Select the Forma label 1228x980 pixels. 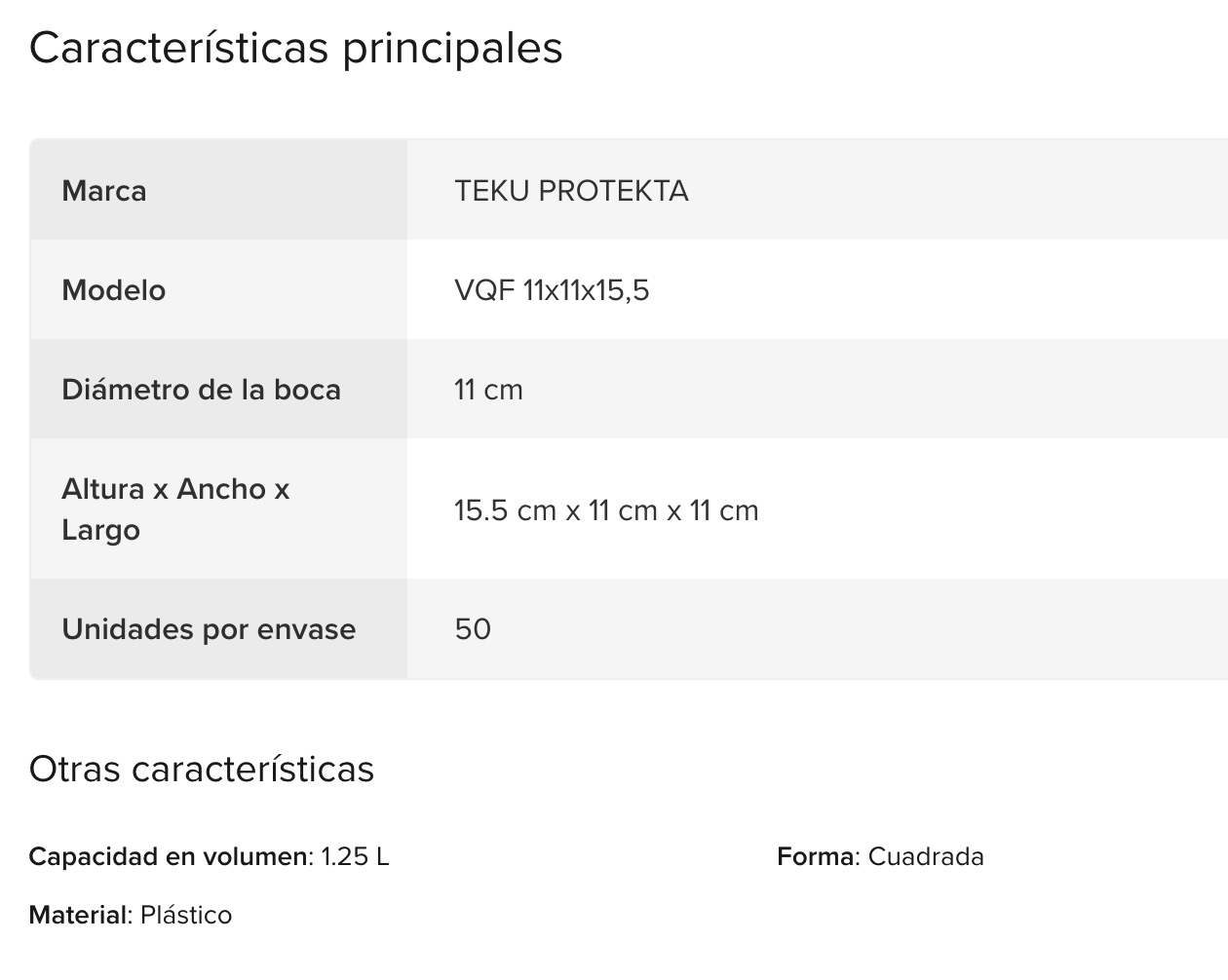coord(816,857)
